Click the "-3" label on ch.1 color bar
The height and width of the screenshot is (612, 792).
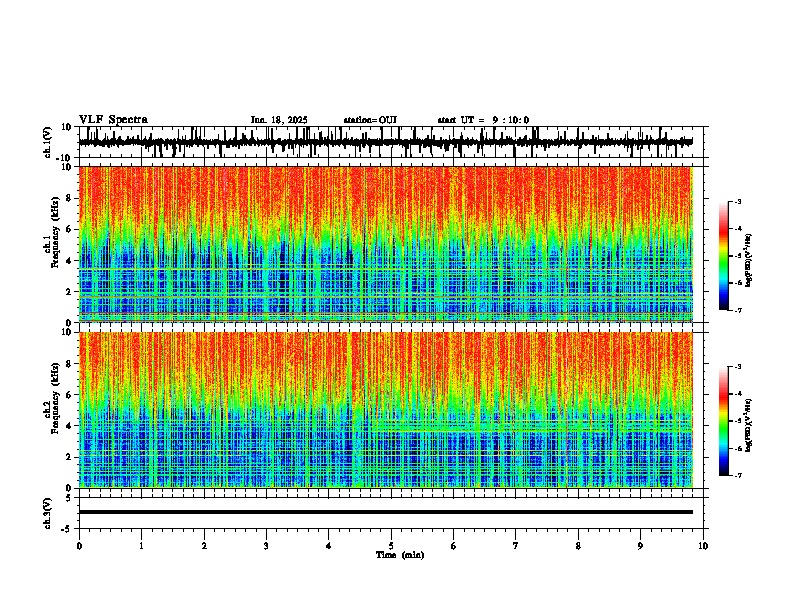(738, 201)
